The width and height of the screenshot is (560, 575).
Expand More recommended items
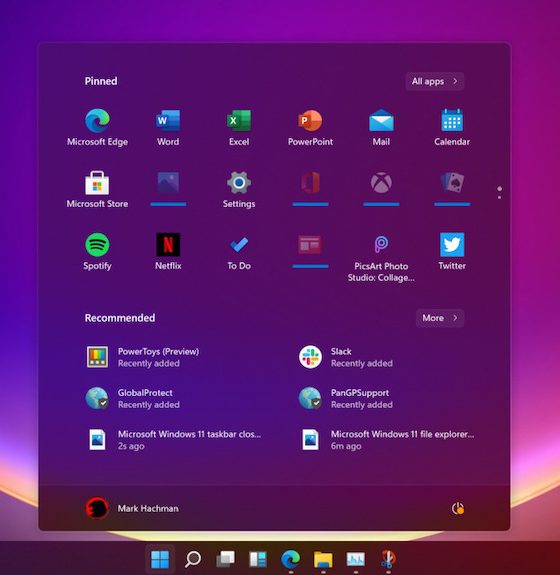[440, 318]
